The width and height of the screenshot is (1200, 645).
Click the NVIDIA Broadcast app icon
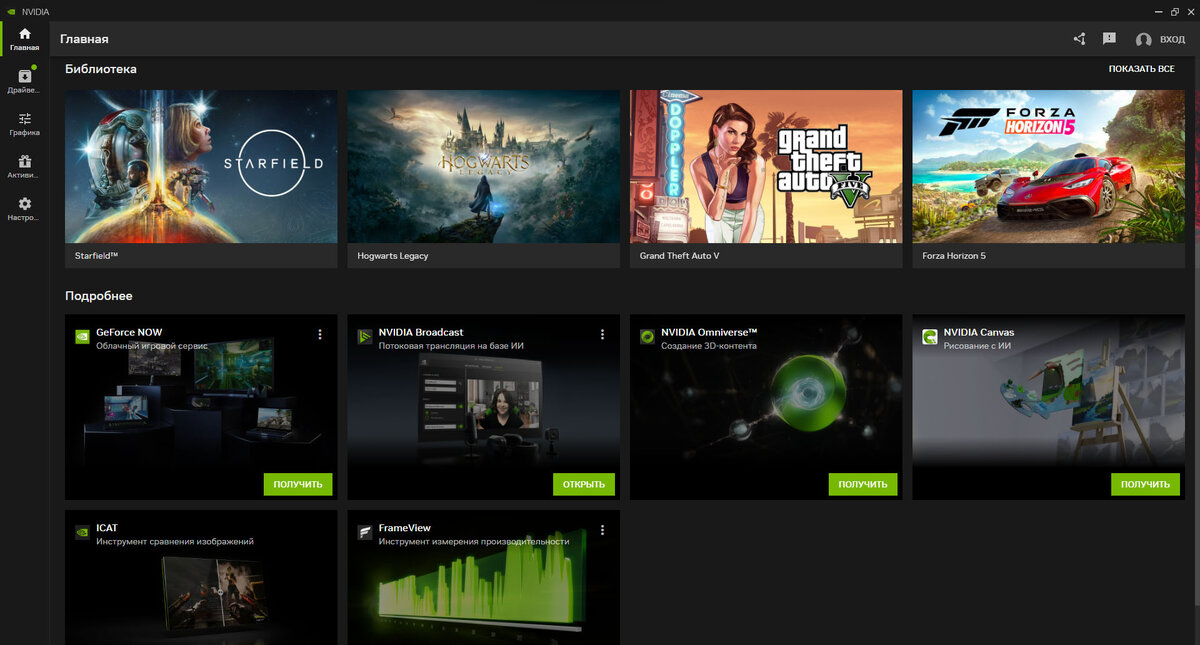[x=365, y=337]
